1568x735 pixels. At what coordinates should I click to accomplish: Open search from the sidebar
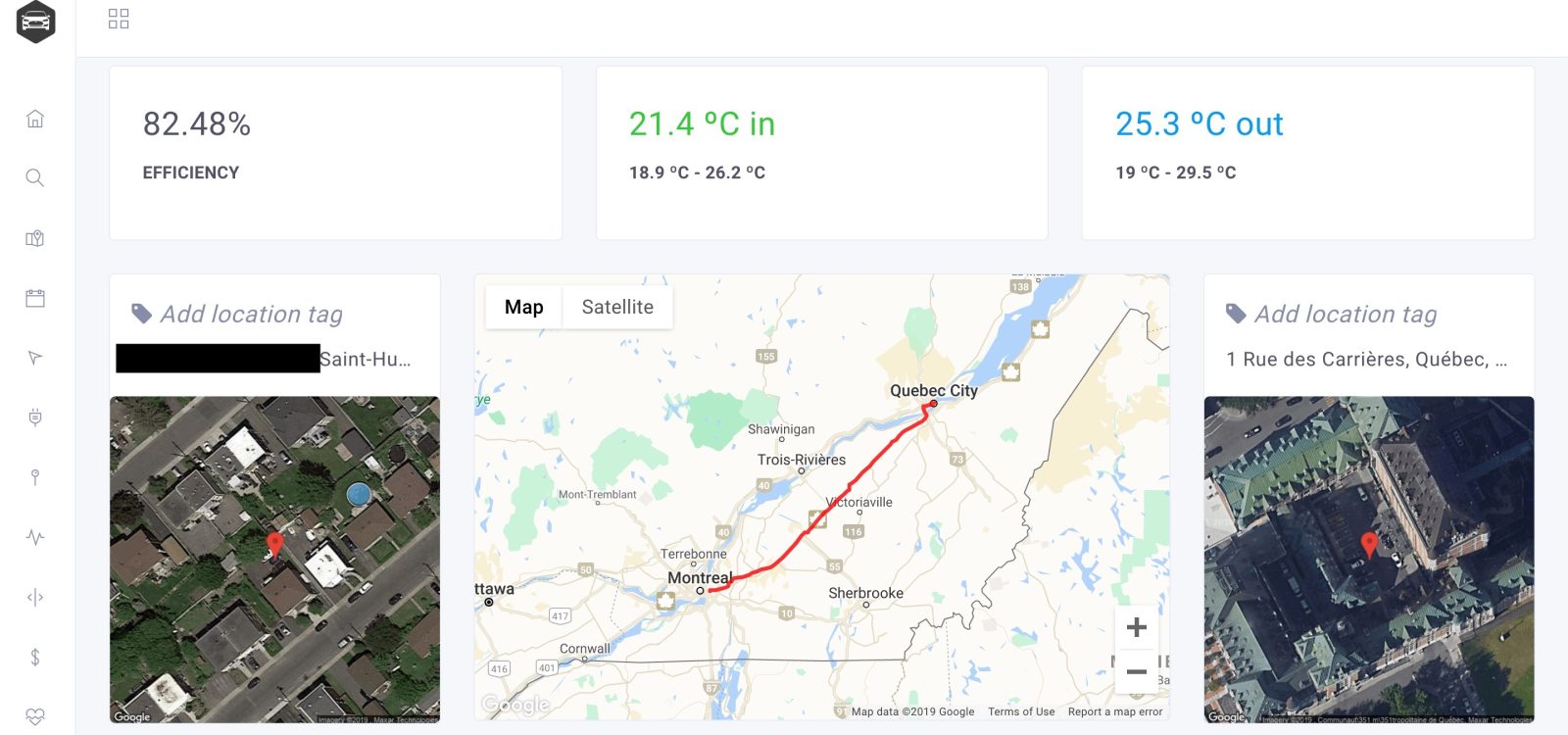(x=35, y=177)
